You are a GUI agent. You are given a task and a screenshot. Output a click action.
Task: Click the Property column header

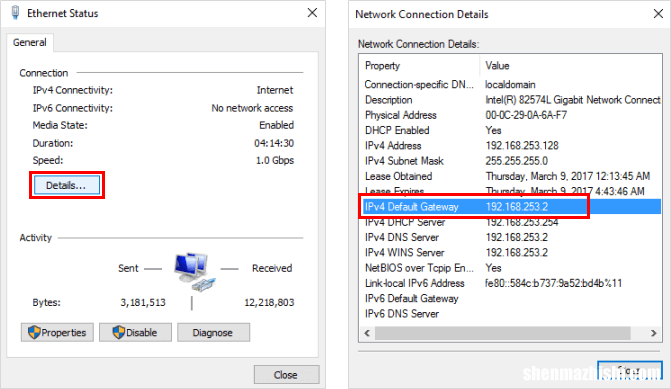[419, 65]
